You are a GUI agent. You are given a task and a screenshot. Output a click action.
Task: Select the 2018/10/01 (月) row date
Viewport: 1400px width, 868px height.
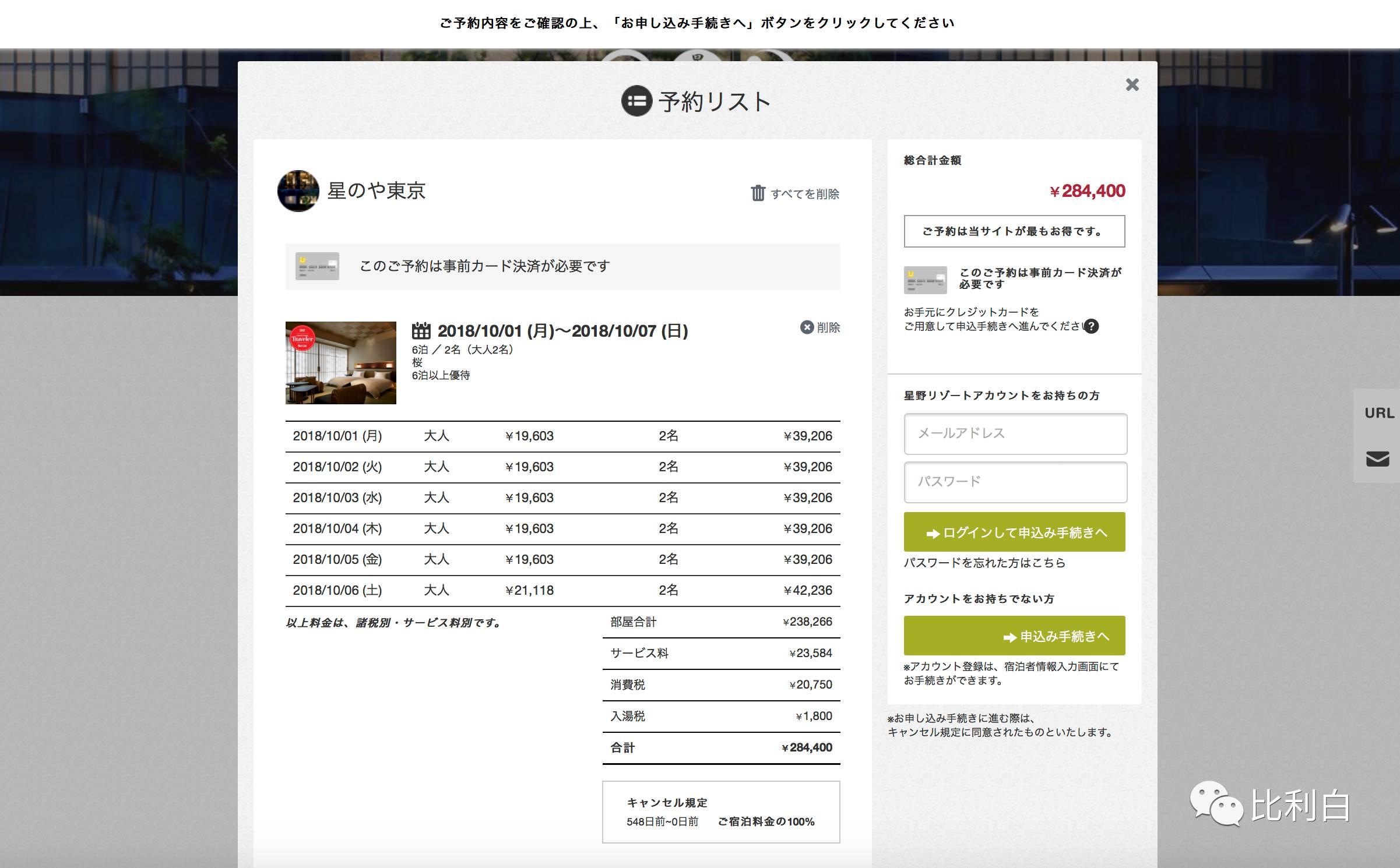coord(337,436)
